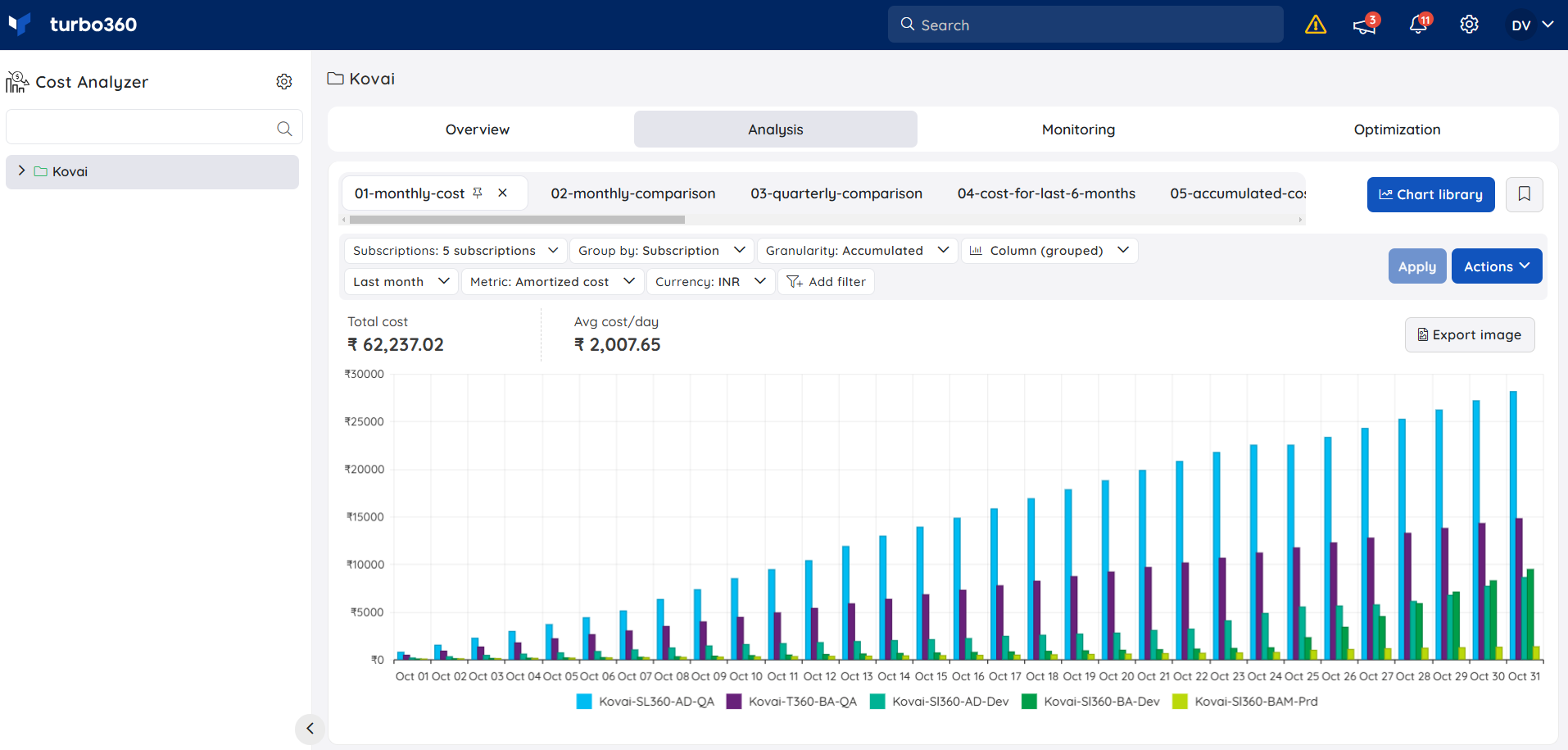Open the notifications bell icon
The width and height of the screenshot is (1568, 750).
point(1418,25)
